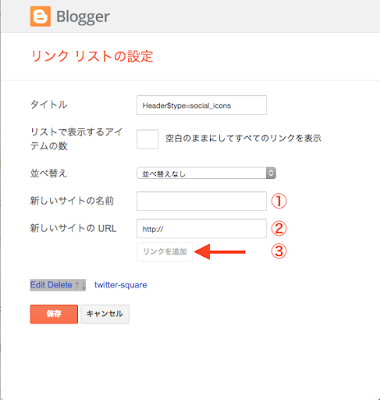The height and width of the screenshot is (400, 380).
Task: Move twitter-square up with the up arrow
Action: [x=77, y=285]
